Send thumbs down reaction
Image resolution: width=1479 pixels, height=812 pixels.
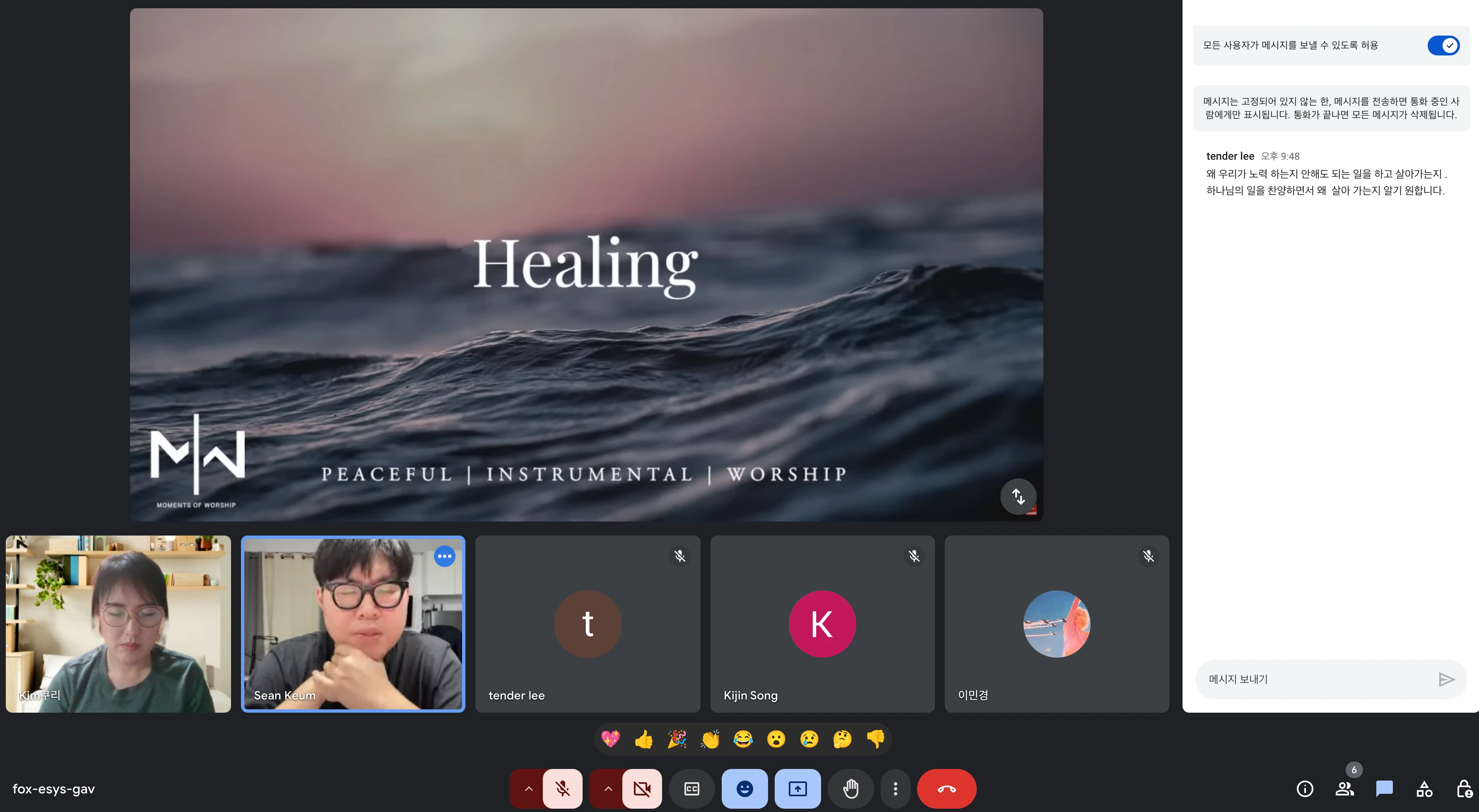876,739
